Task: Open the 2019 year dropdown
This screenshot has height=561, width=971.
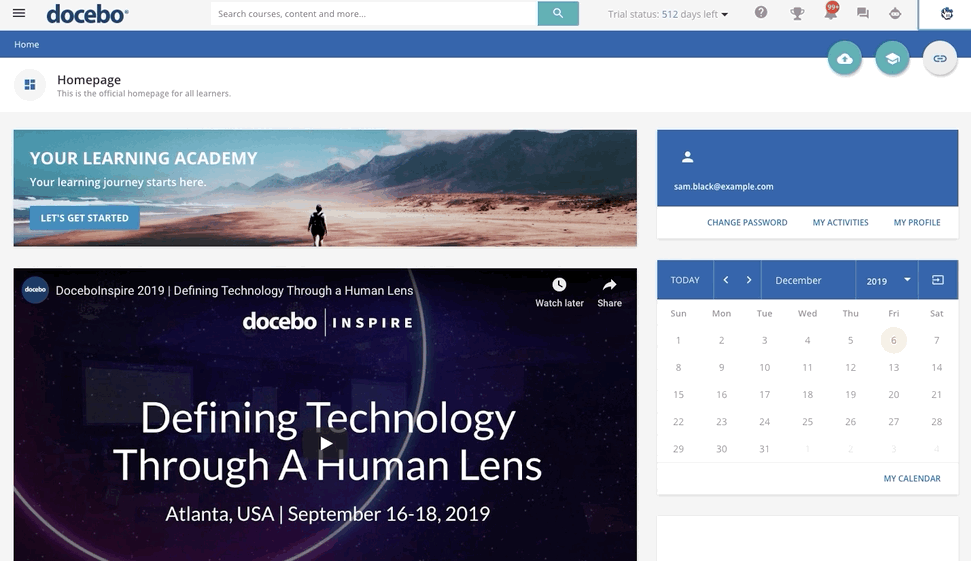Action: click(889, 280)
